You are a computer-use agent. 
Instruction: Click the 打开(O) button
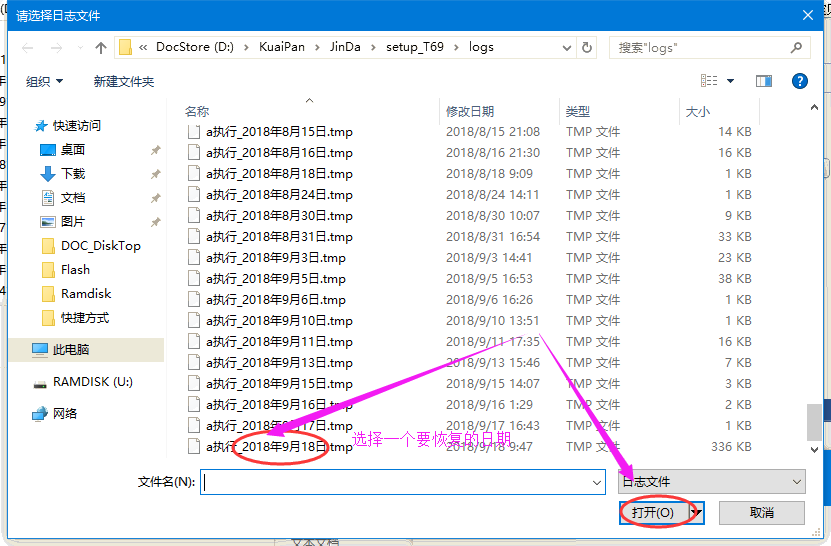pyautogui.click(x=653, y=512)
